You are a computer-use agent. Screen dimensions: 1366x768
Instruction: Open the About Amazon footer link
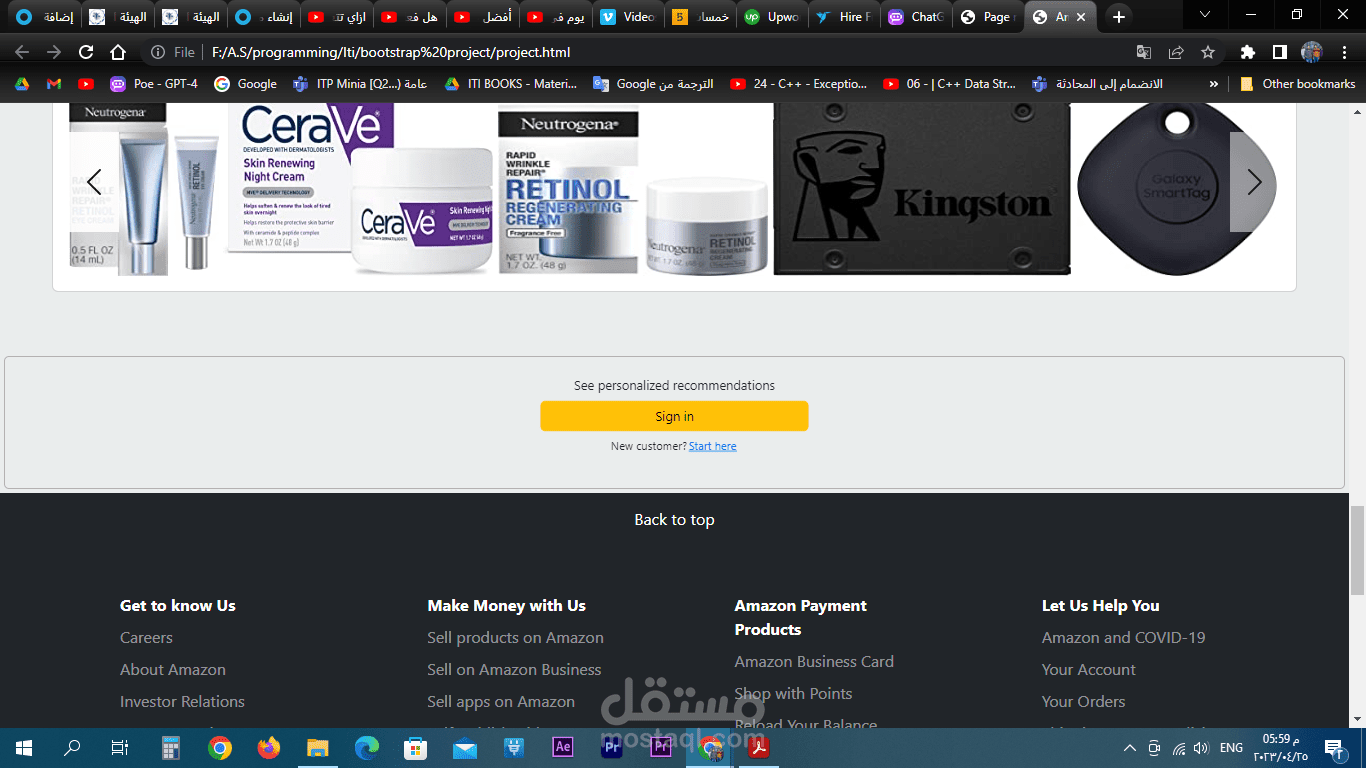[x=173, y=670]
